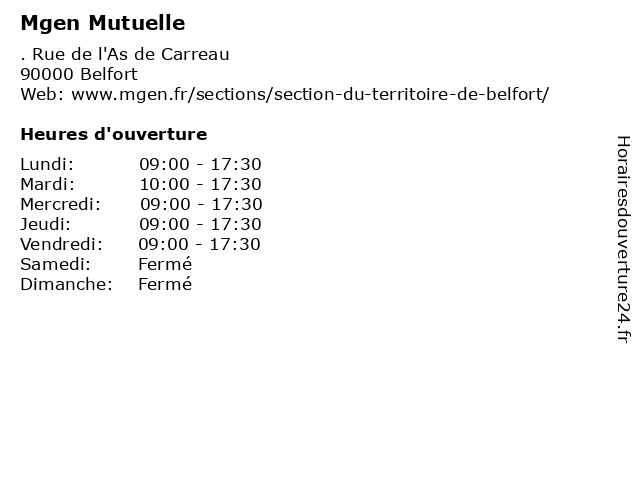The width and height of the screenshot is (640, 480).
Task: Click the Samedi Fermé status
Action: pos(165,264)
